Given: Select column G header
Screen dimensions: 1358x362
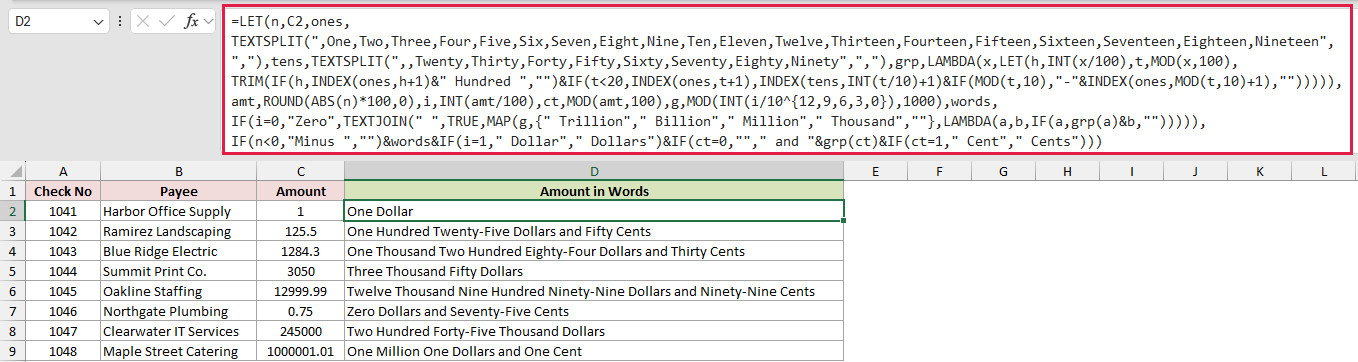Looking at the screenshot, I should click(x=1004, y=171).
